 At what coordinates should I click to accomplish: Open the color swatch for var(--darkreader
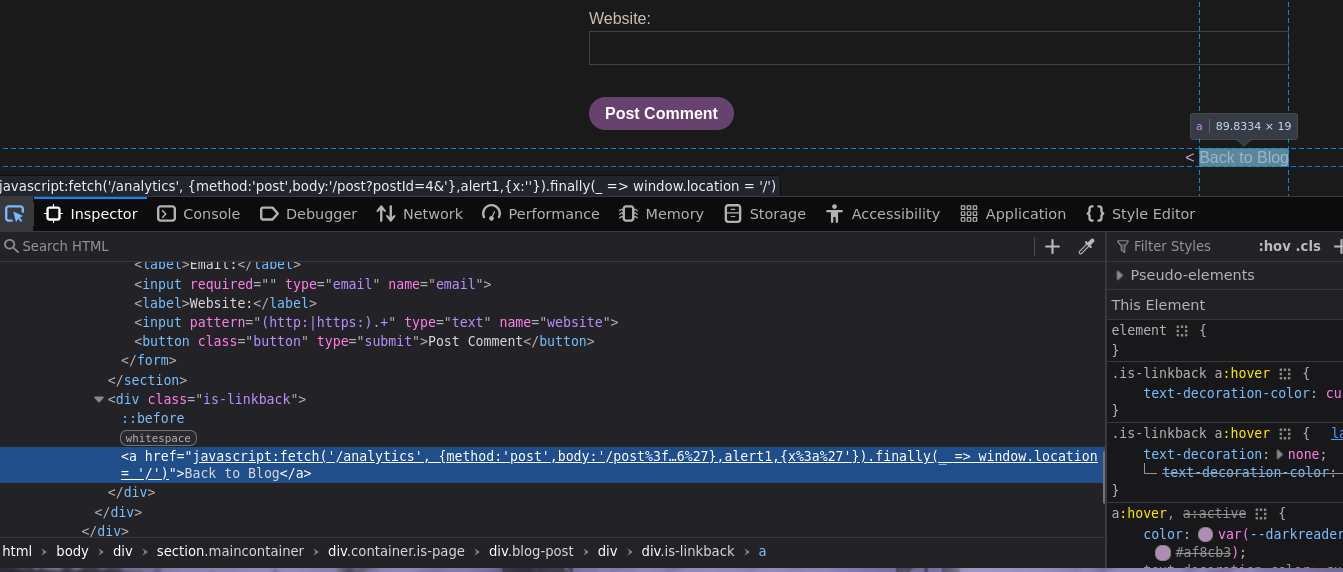(x=1205, y=534)
